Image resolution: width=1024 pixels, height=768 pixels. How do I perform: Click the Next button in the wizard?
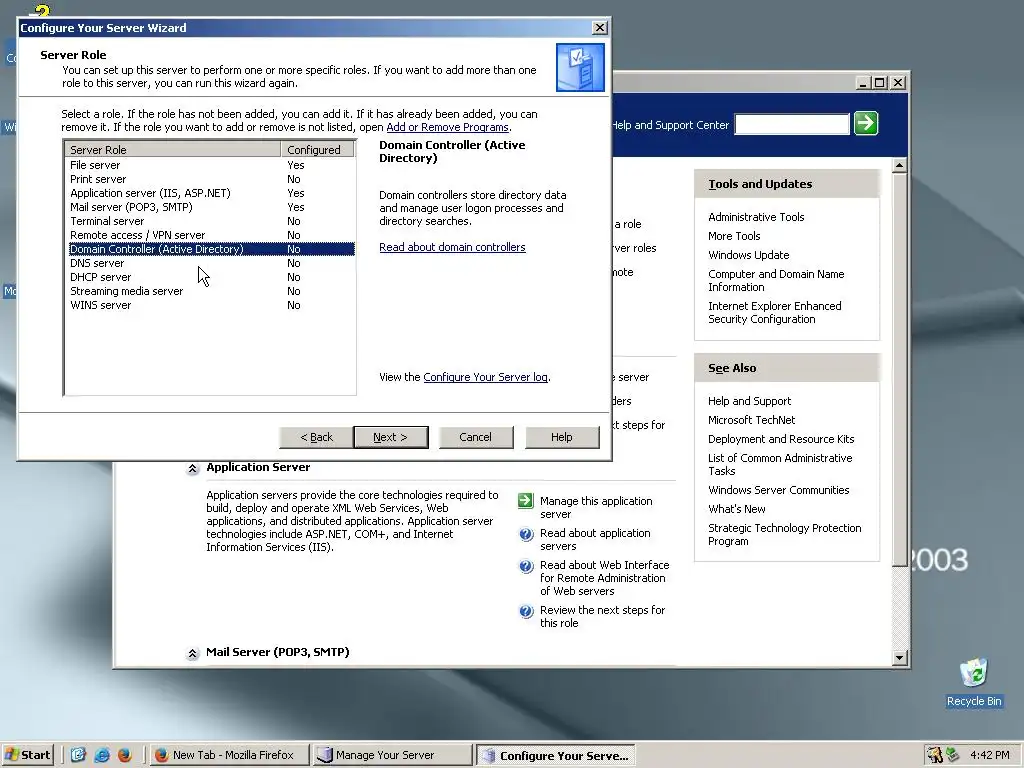click(391, 437)
